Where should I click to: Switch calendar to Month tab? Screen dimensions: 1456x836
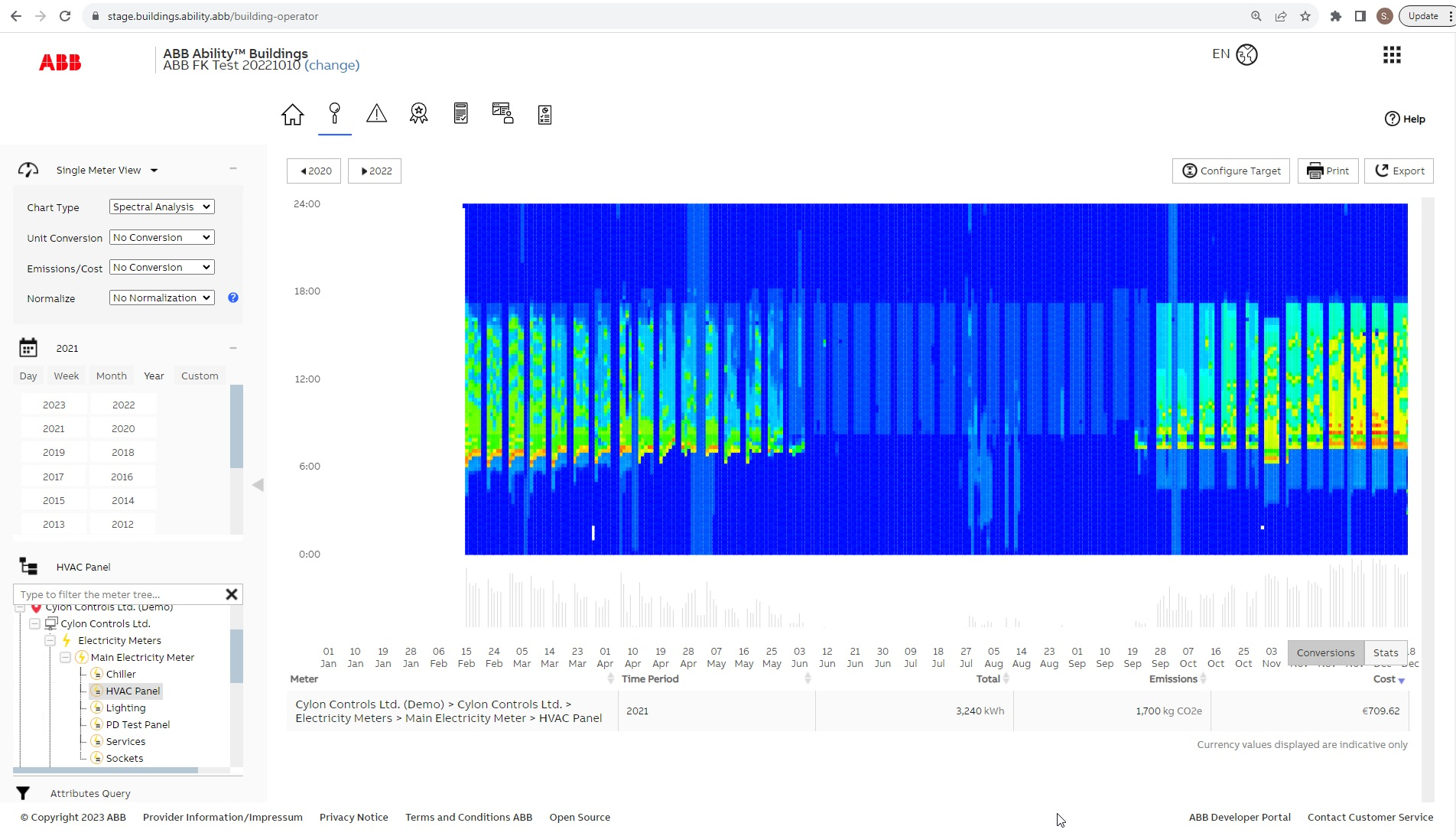(111, 376)
